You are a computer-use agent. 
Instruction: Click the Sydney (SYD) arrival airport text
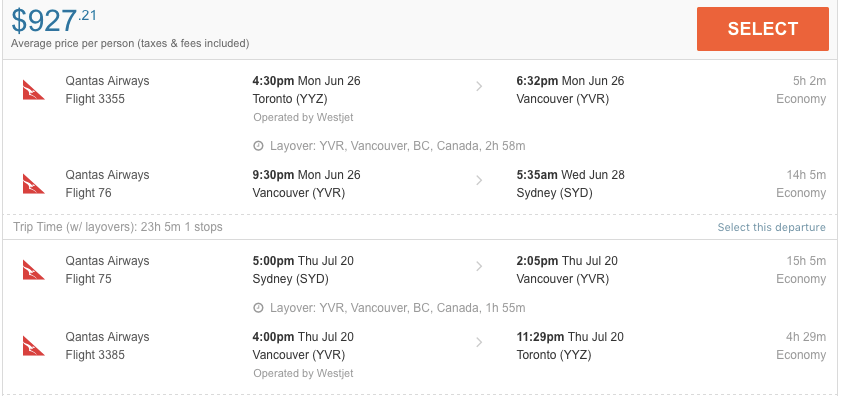tap(554, 193)
